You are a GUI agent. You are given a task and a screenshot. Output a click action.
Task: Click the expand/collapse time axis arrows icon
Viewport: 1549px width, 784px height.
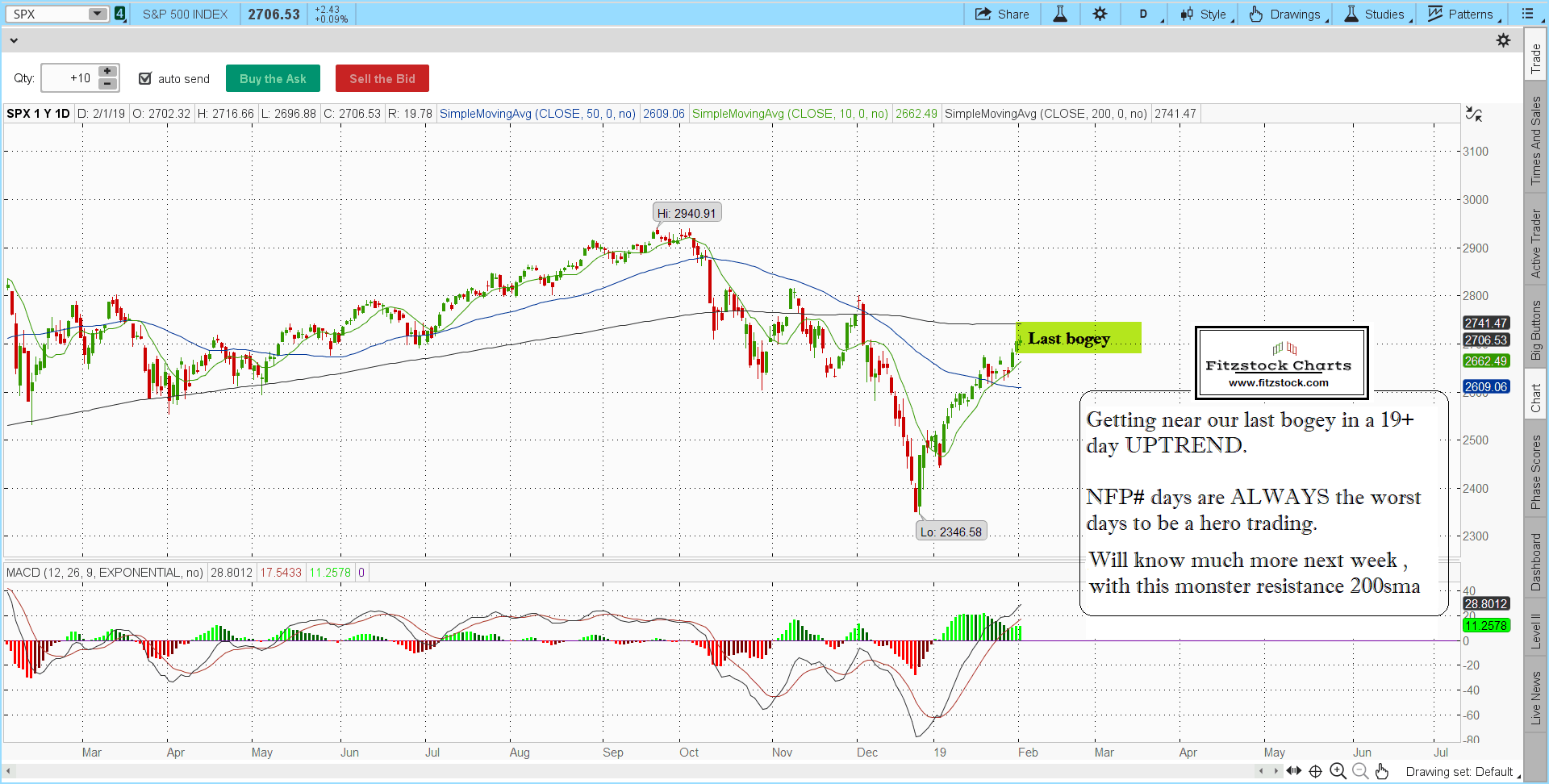click(1293, 771)
